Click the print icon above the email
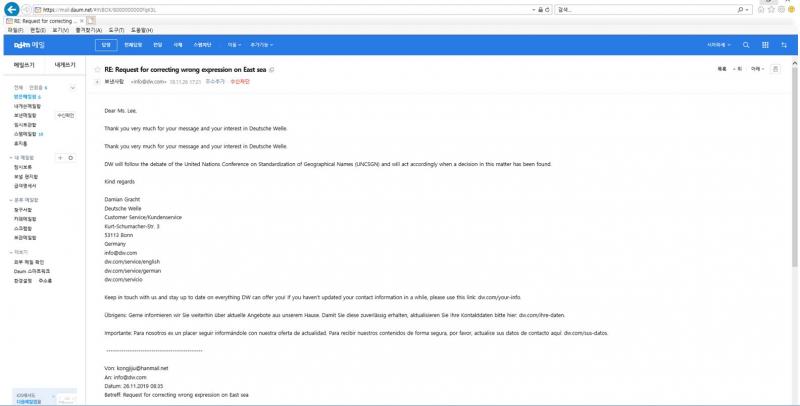The width and height of the screenshot is (800, 406). click(774, 69)
